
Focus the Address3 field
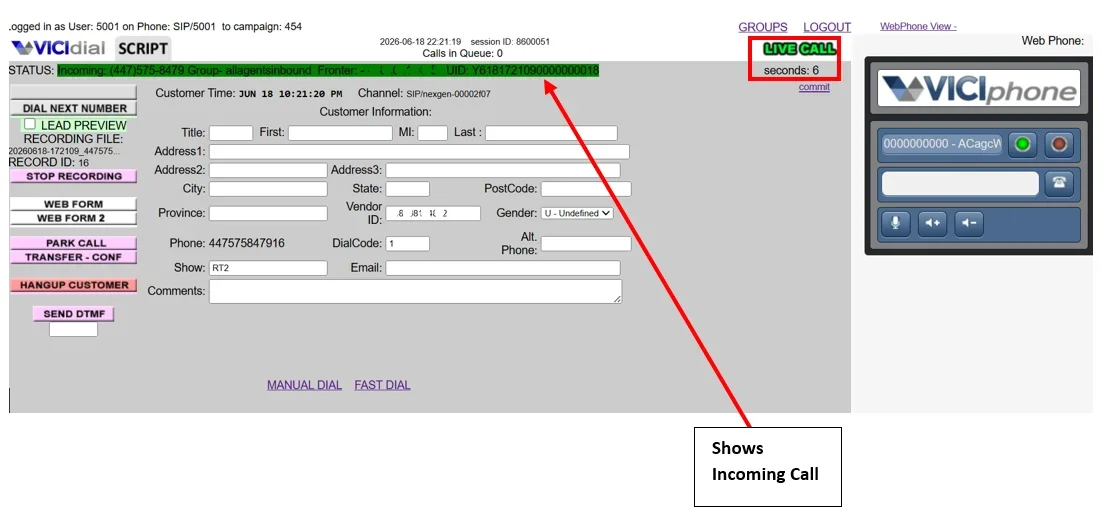click(503, 170)
